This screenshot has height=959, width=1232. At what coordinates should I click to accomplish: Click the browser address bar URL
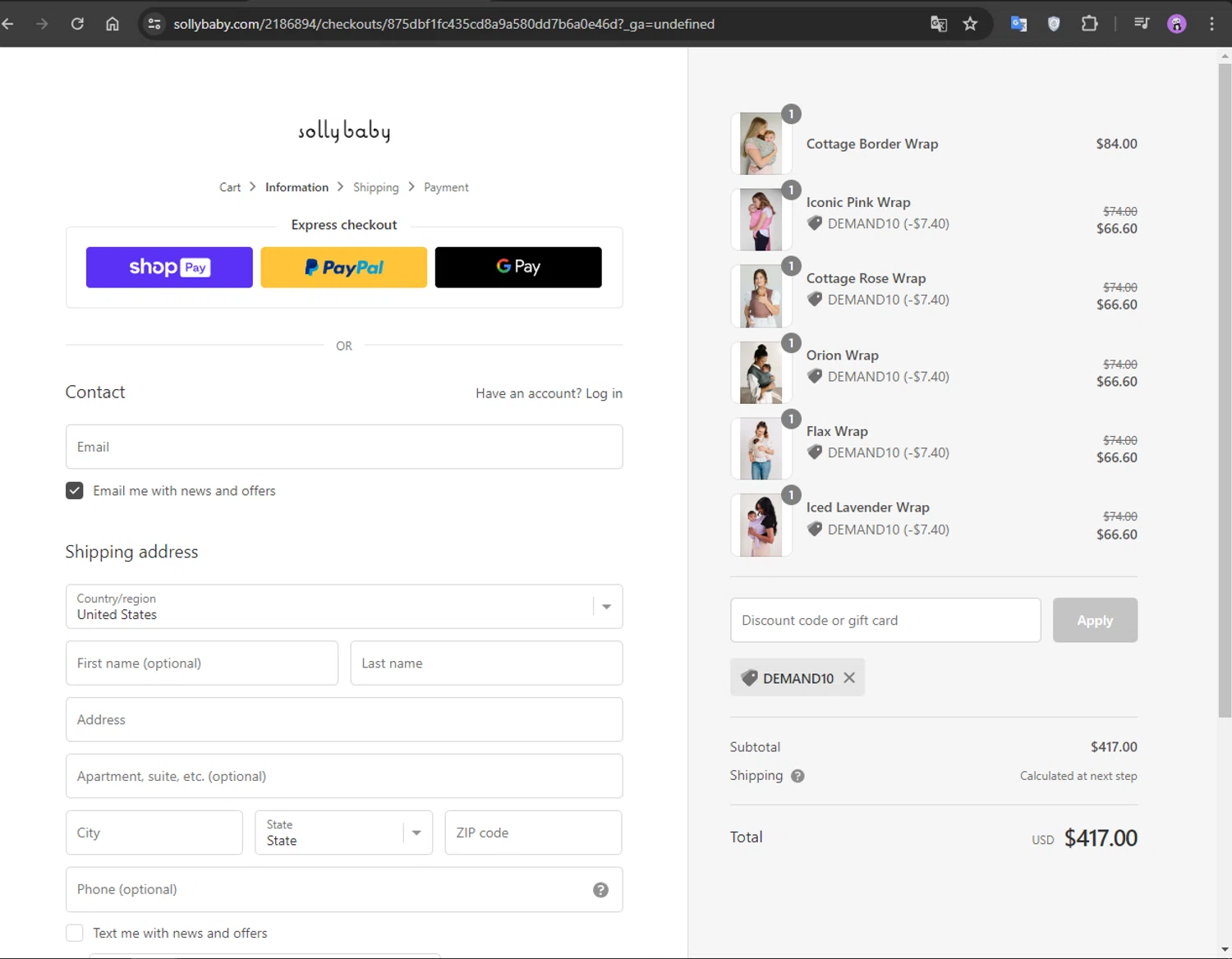tap(444, 24)
